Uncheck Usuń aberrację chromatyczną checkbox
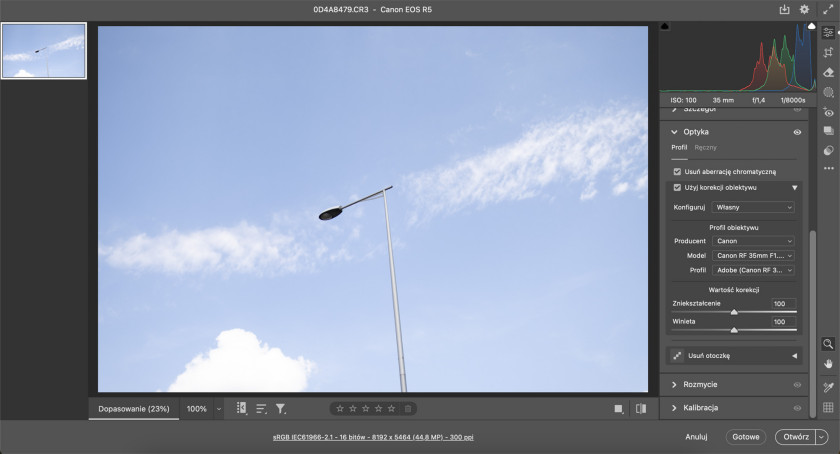The image size is (840, 454). coord(677,172)
